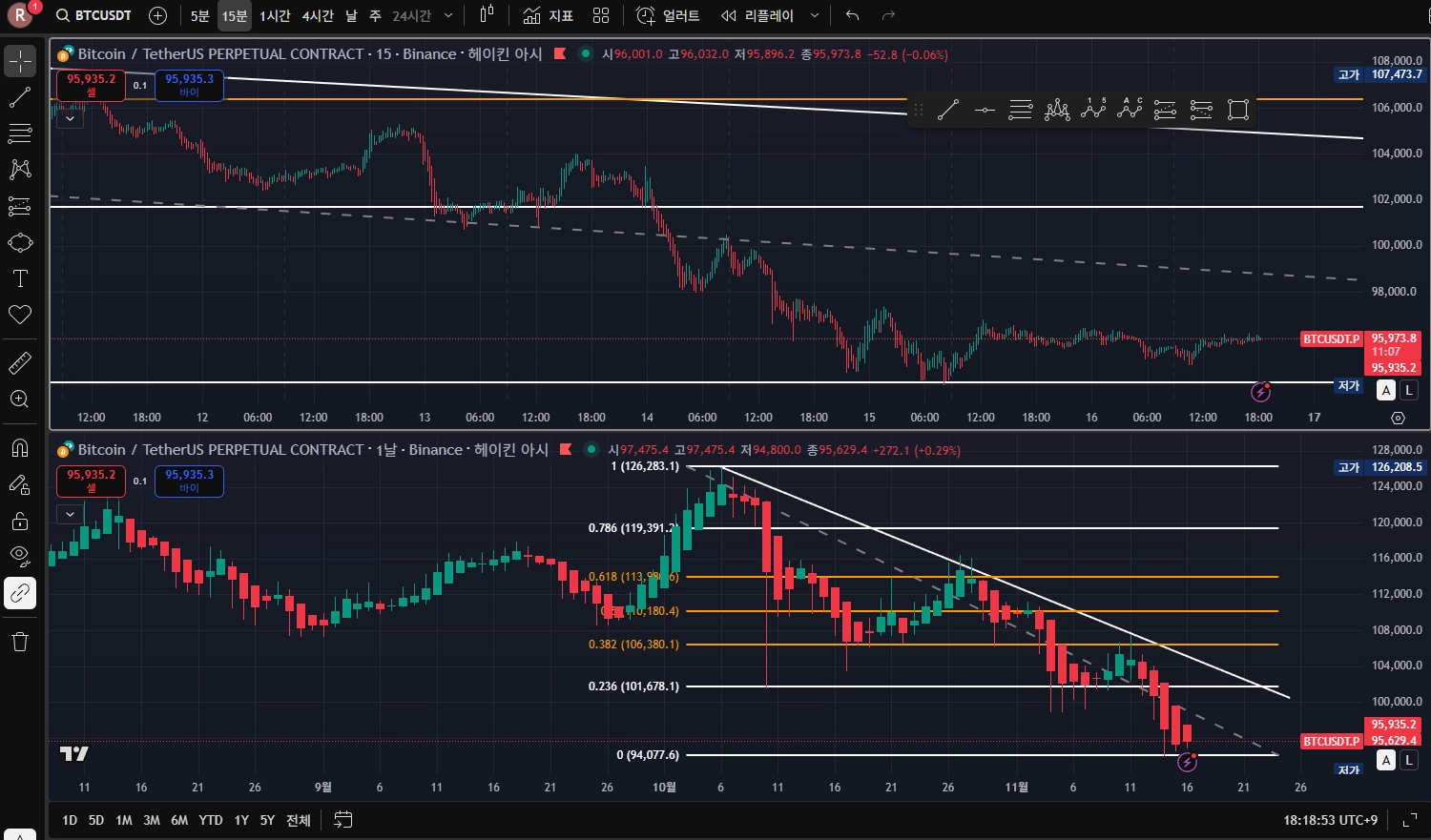Pick the short position tool in floating toolbar
The image size is (1431, 840).
(1202, 110)
